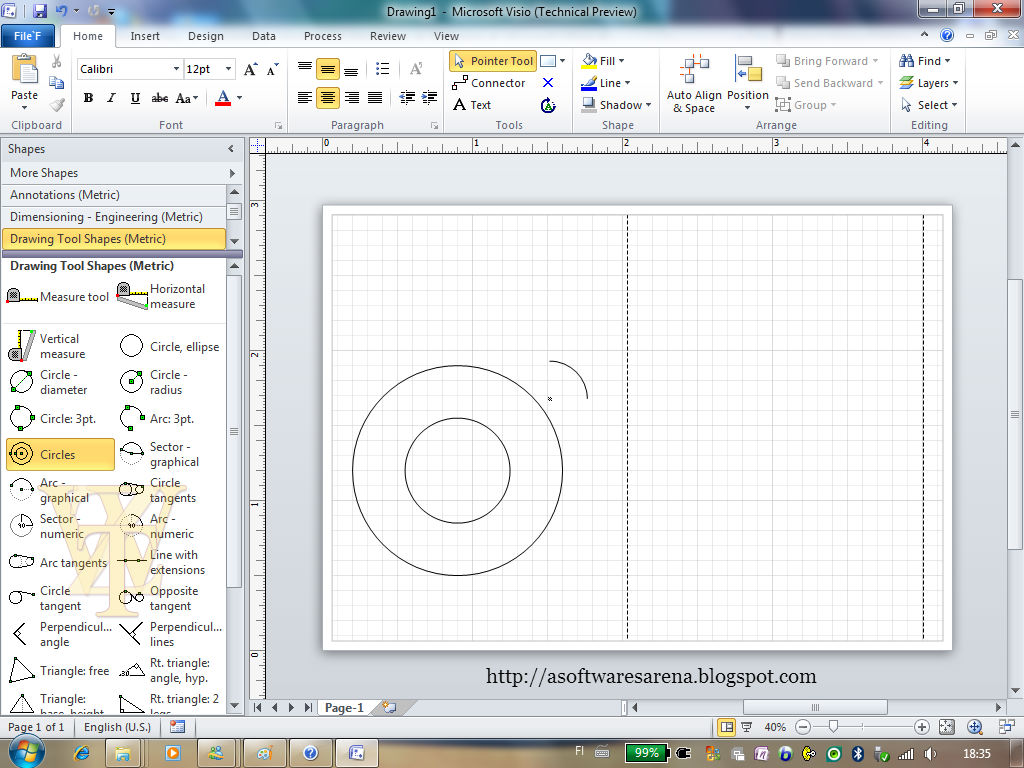Toggle Italic text formatting
1024x768 pixels.
pyautogui.click(x=109, y=98)
